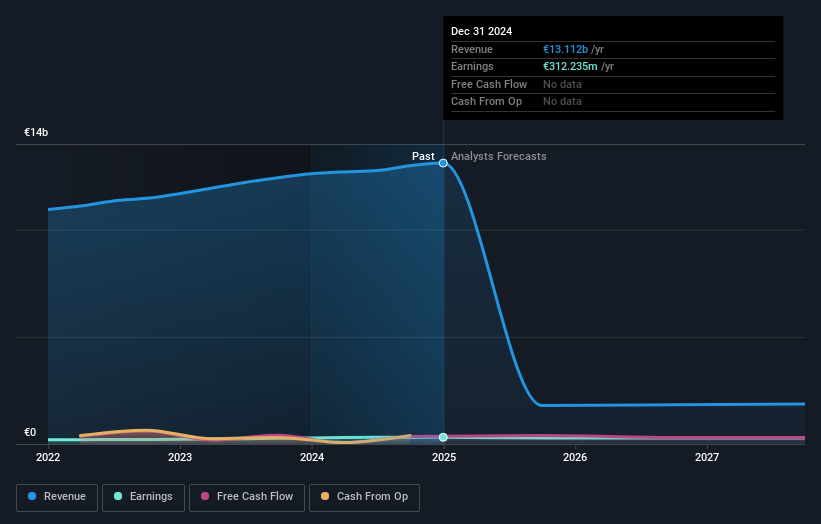Viewport: 821px width, 524px height.
Task: Click the €0 y-axis label
Action: coord(30,432)
